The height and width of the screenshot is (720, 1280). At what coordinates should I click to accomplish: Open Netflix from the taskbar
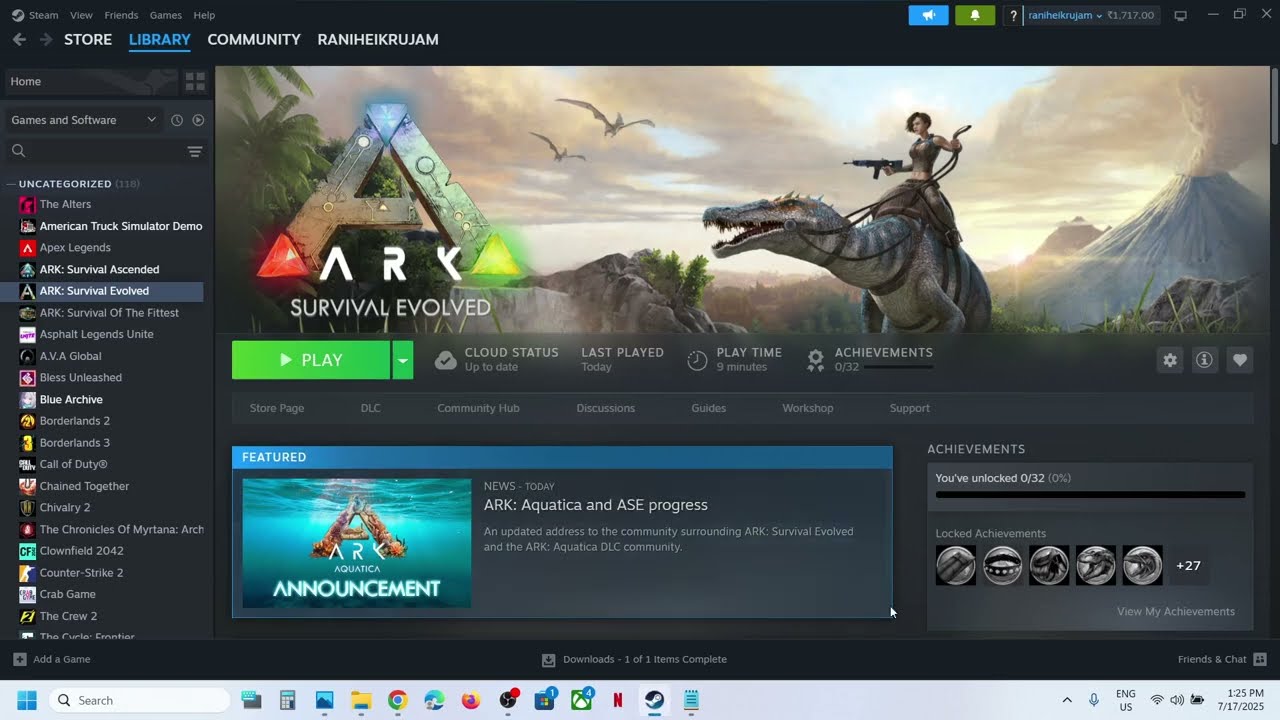point(618,700)
